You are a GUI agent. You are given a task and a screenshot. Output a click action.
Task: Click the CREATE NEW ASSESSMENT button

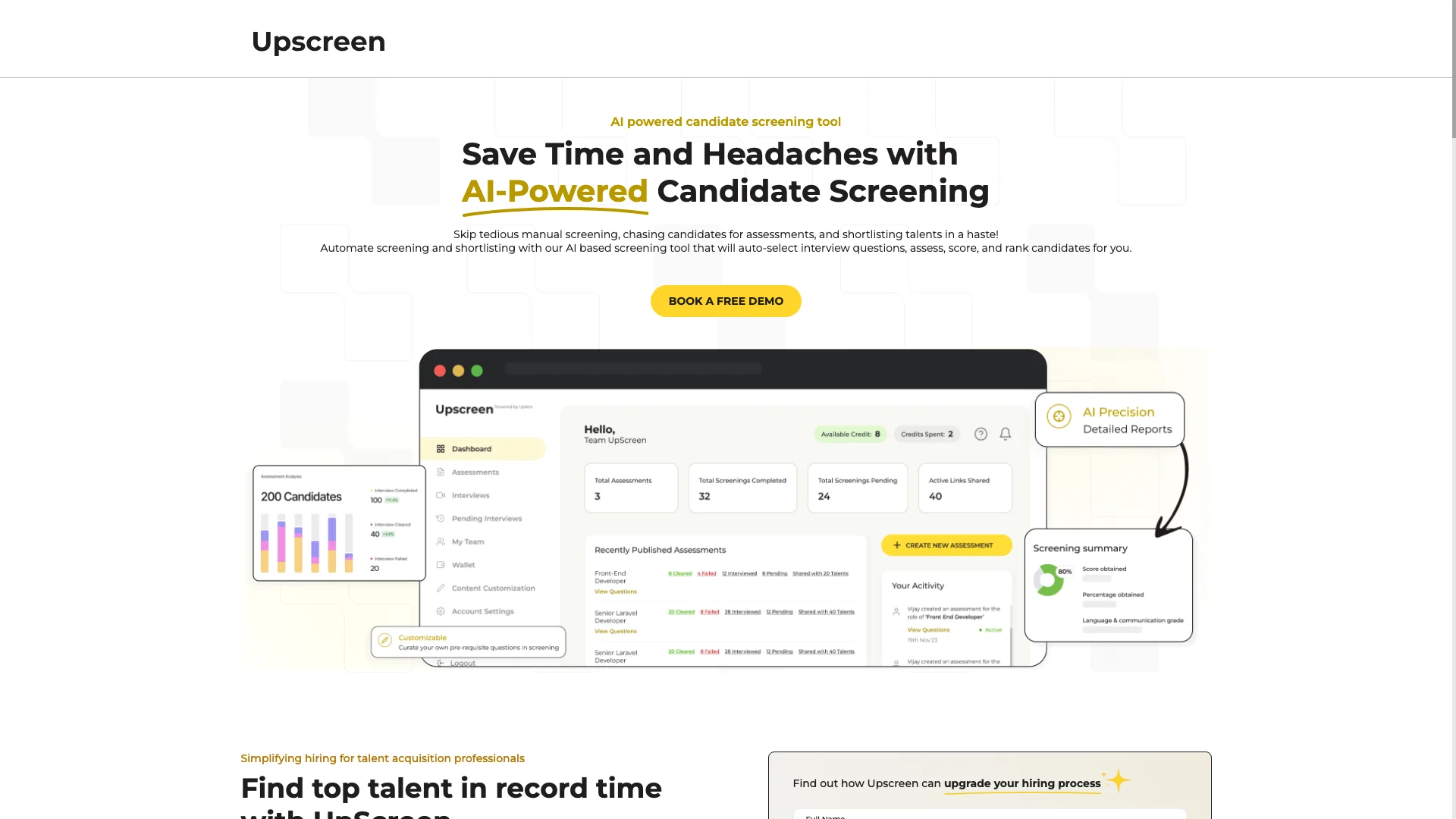click(x=944, y=544)
